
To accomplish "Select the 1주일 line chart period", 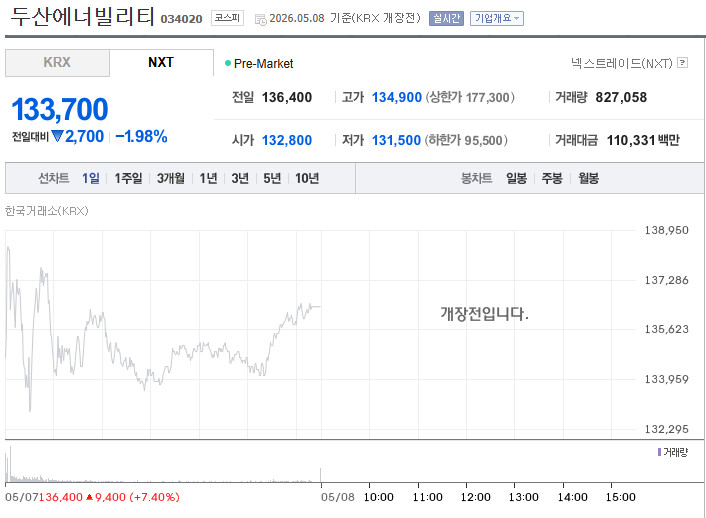I will click(x=128, y=178).
